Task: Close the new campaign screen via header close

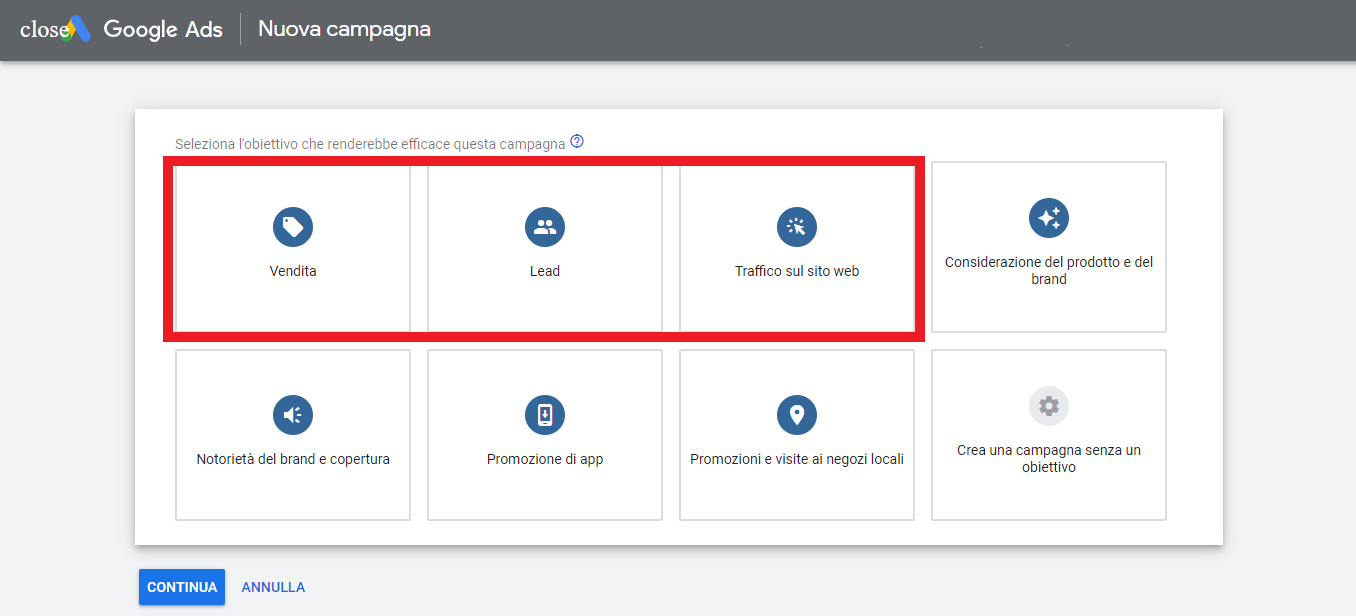Action: tap(40, 30)
